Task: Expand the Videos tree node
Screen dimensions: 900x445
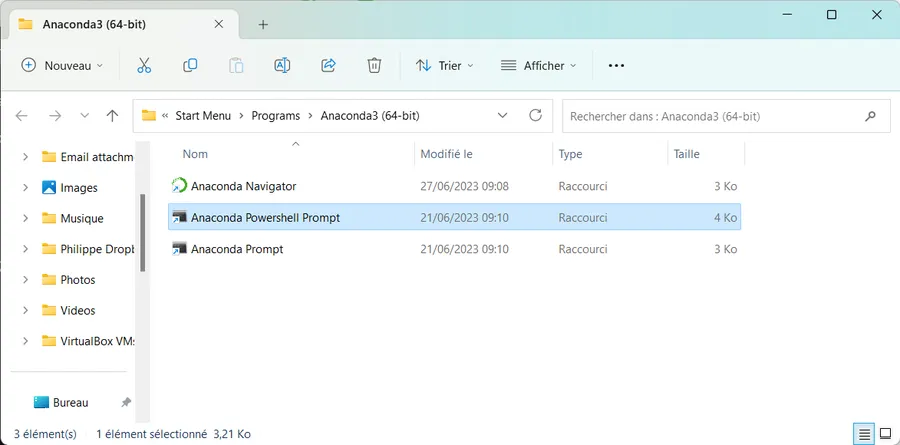Action: point(25,310)
